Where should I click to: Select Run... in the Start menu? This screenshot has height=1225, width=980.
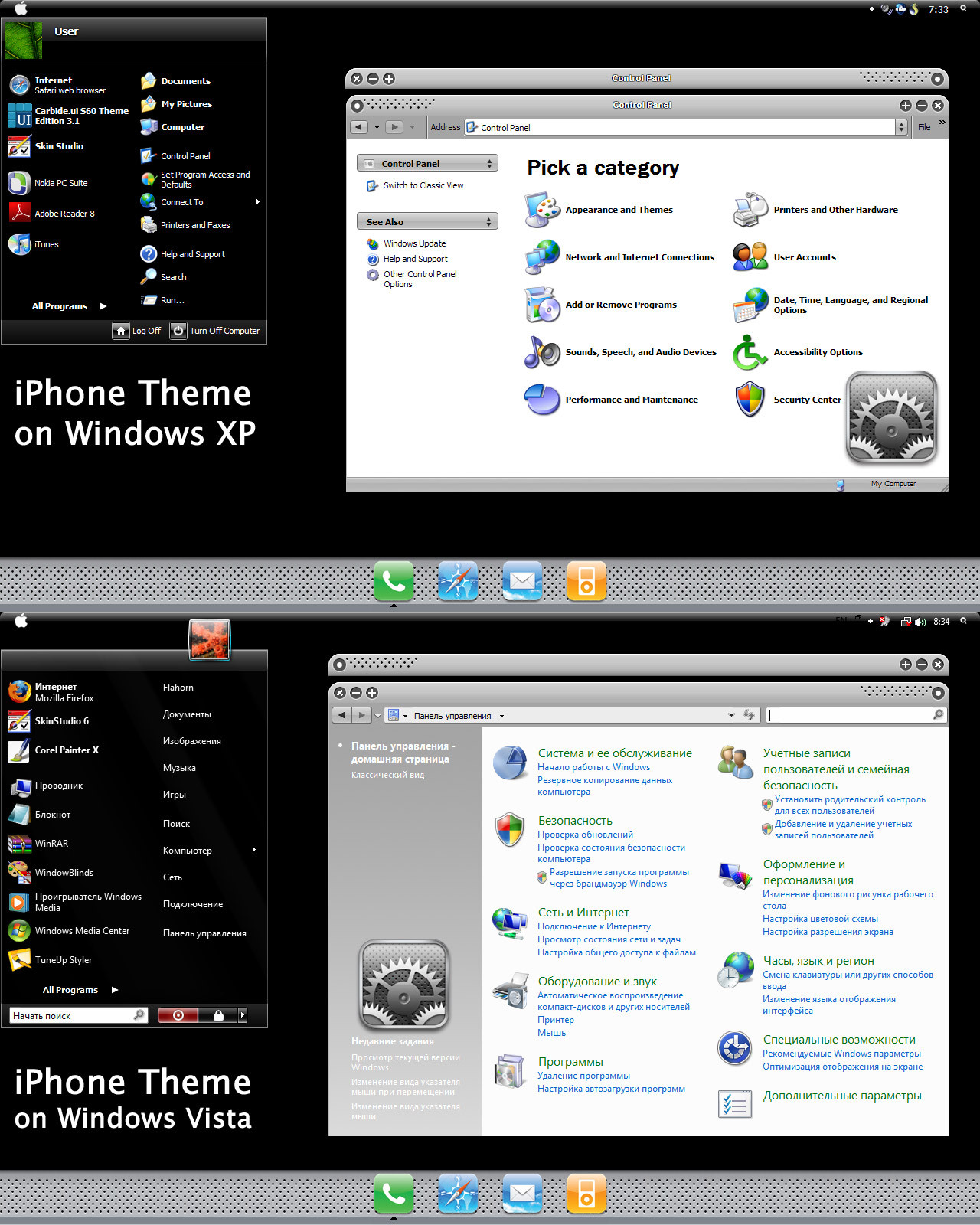coord(163,300)
